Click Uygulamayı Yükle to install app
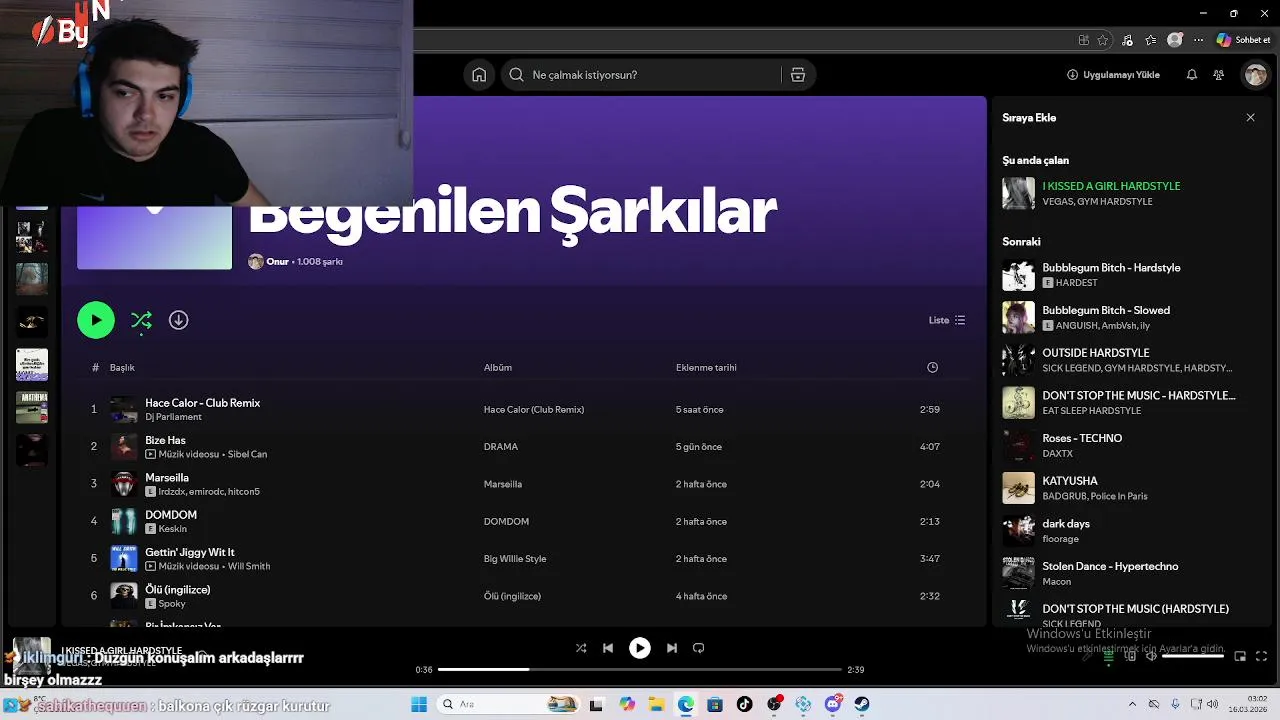Image resolution: width=1280 pixels, height=720 pixels. pyautogui.click(x=1113, y=75)
